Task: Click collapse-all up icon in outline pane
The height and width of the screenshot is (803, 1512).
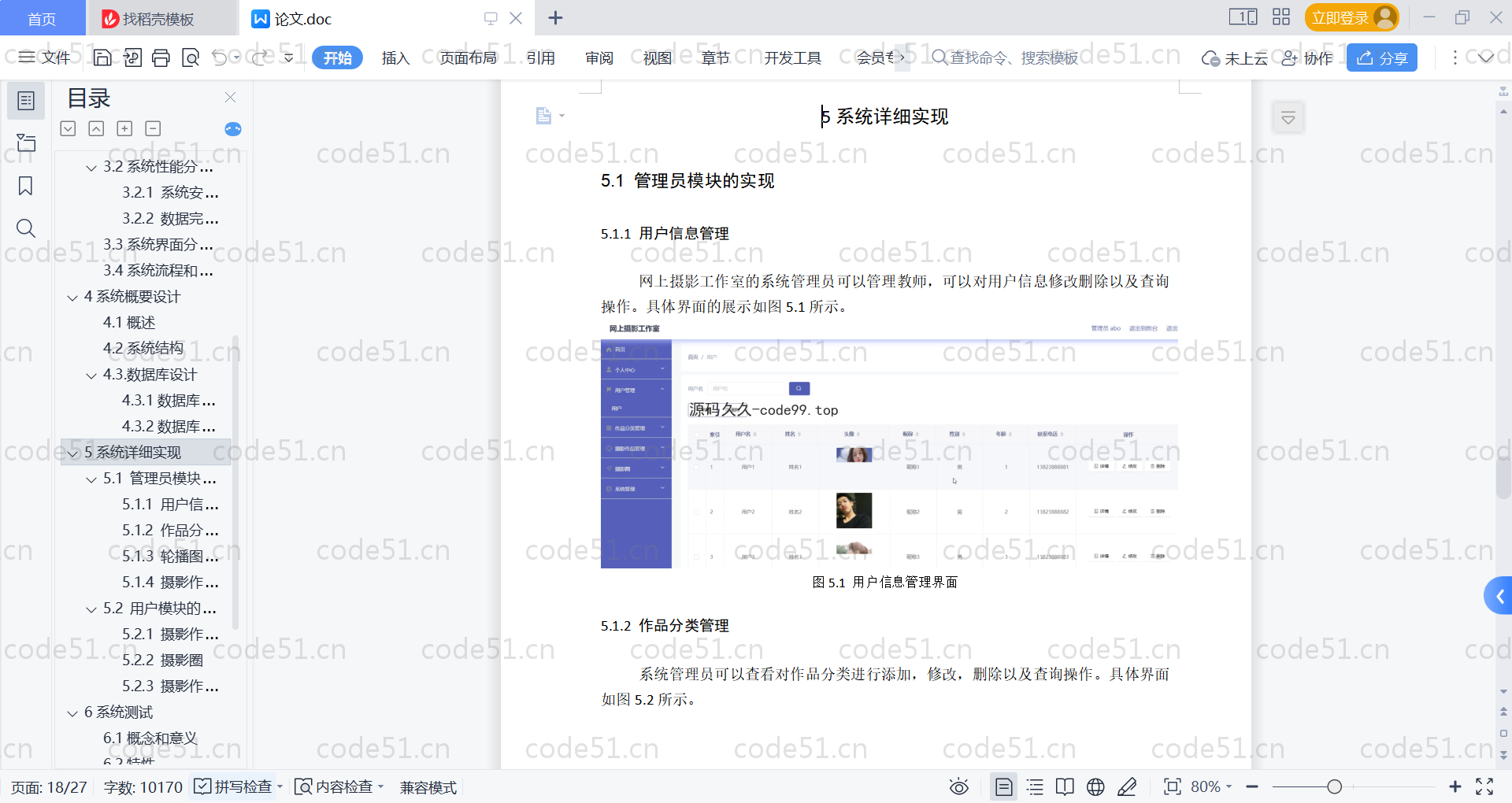Action: (96, 128)
